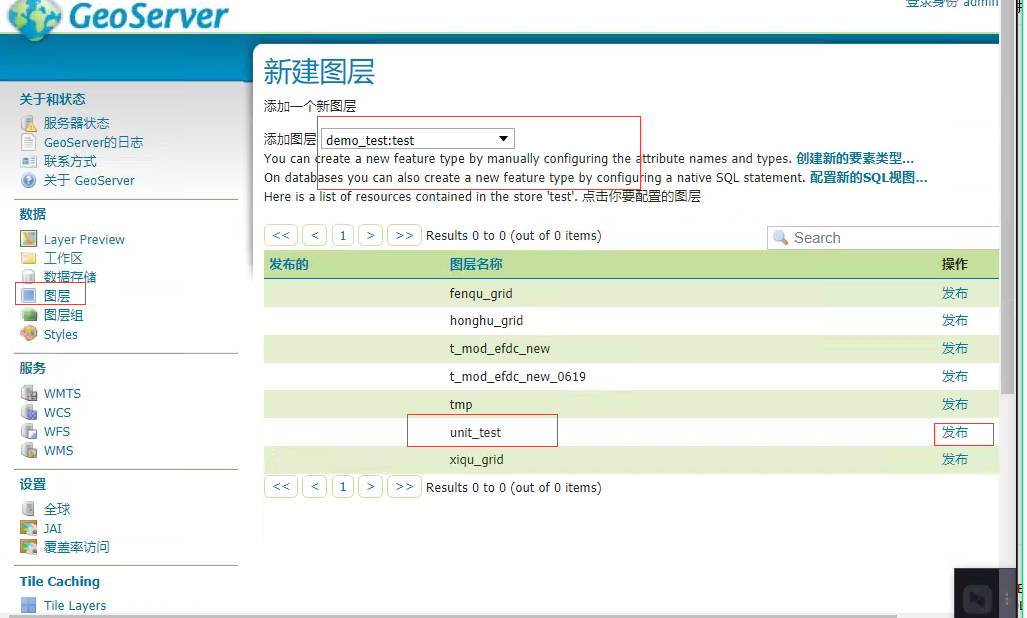Image resolution: width=1027 pixels, height=618 pixels.
Task: Open 数据存储 in the data menu
Action: point(70,277)
